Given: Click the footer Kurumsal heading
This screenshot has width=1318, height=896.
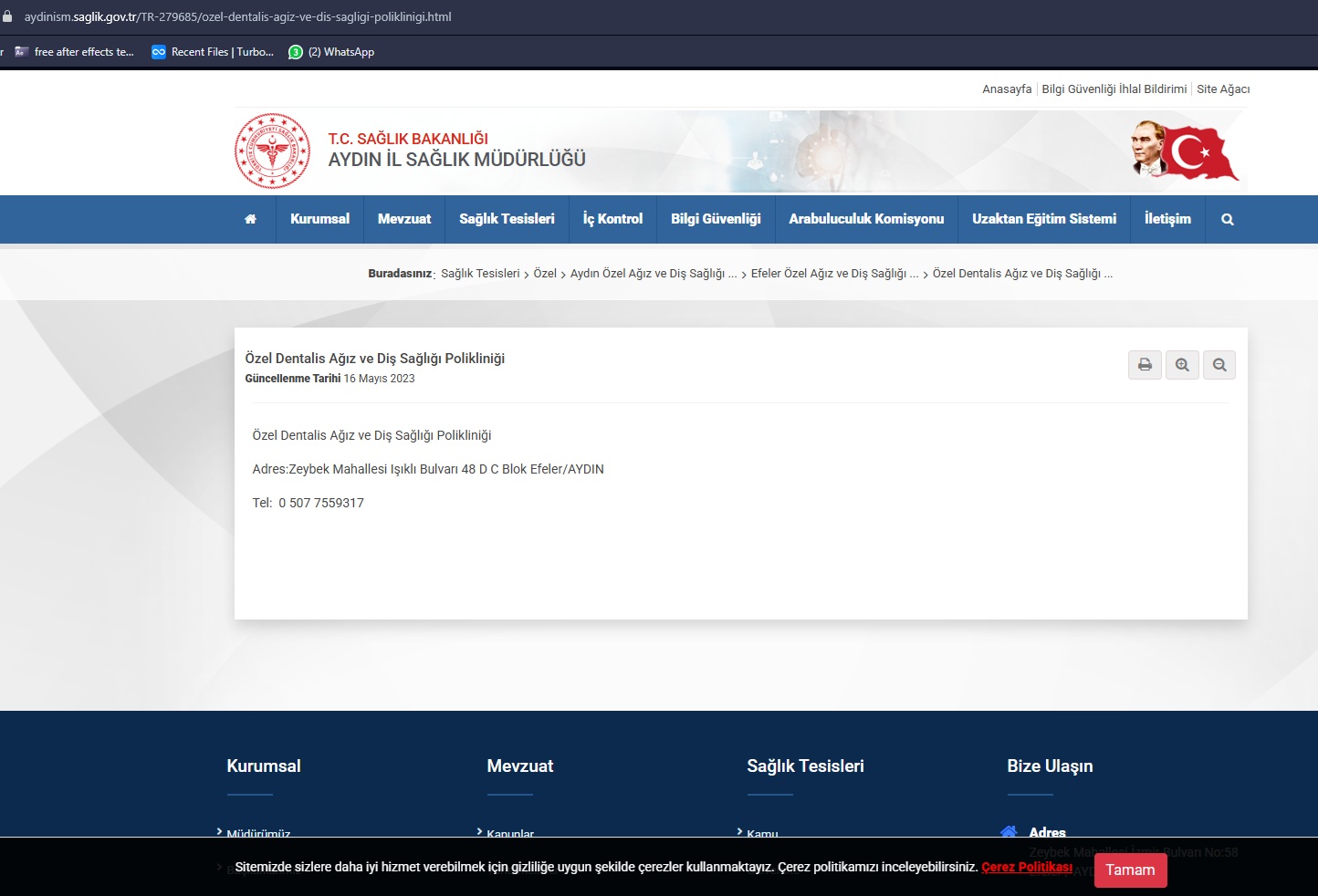Looking at the screenshot, I should pyautogui.click(x=264, y=766).
